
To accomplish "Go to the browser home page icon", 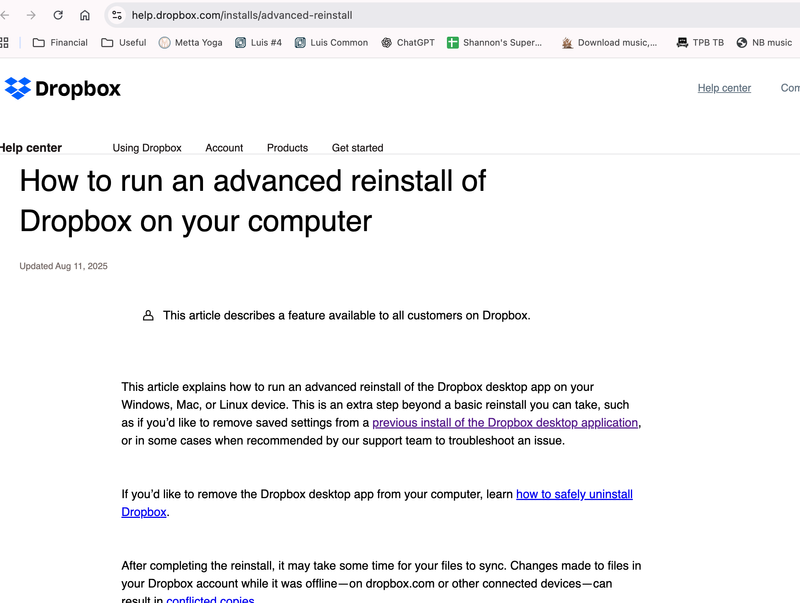I will [x=85, y=15].
